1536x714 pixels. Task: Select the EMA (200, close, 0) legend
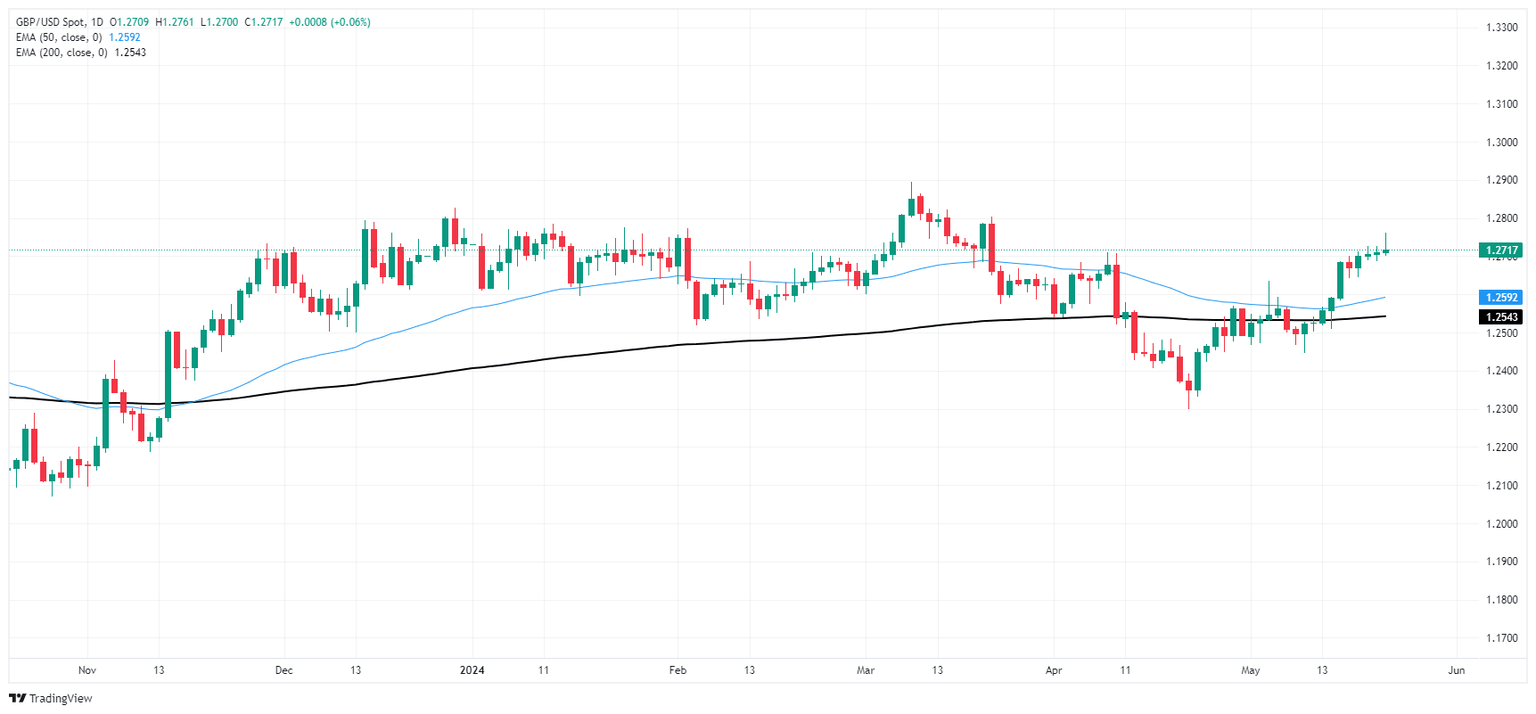[x=62, y=52]
